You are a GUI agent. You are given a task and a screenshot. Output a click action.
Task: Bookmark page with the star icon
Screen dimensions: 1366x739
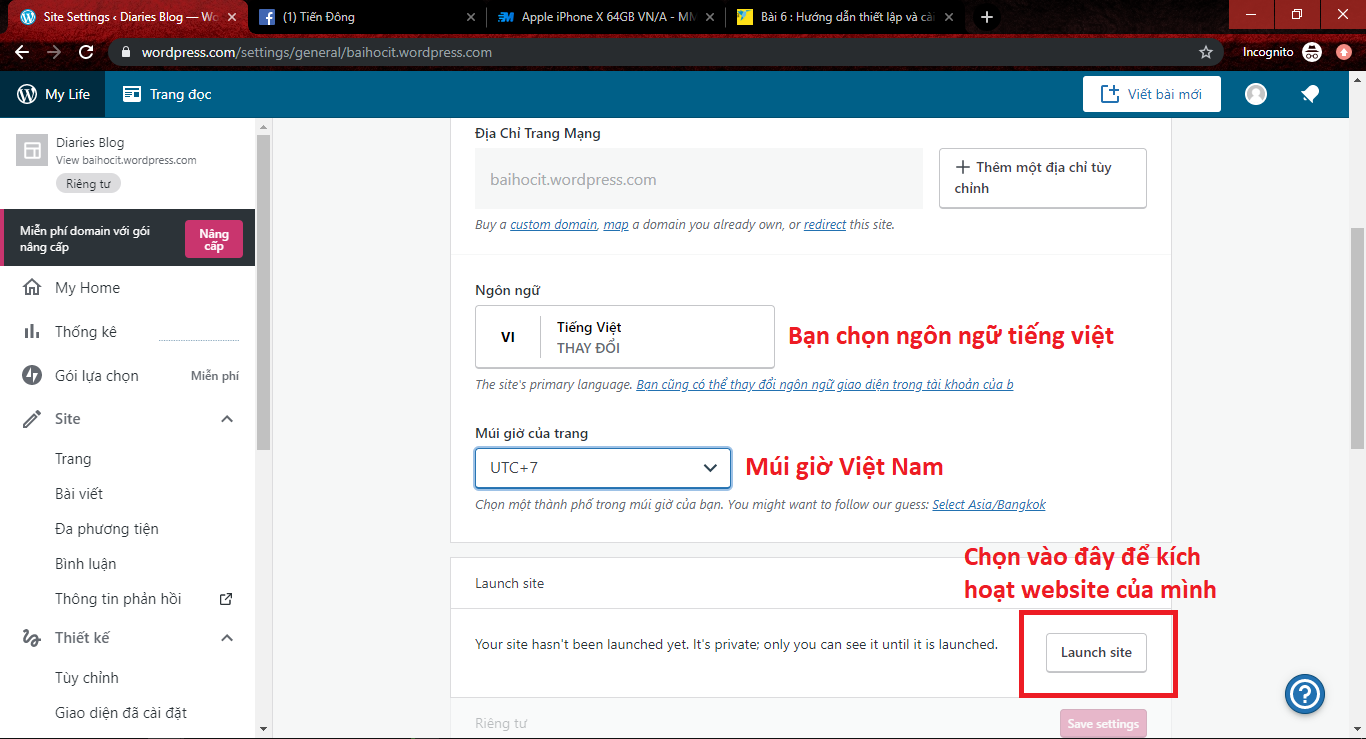[x=1206, y=52]
